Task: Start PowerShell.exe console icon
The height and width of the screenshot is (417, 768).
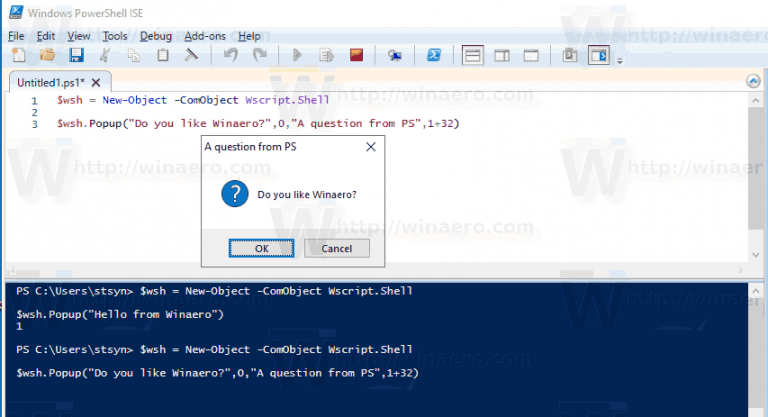Action: coord(433,55)
